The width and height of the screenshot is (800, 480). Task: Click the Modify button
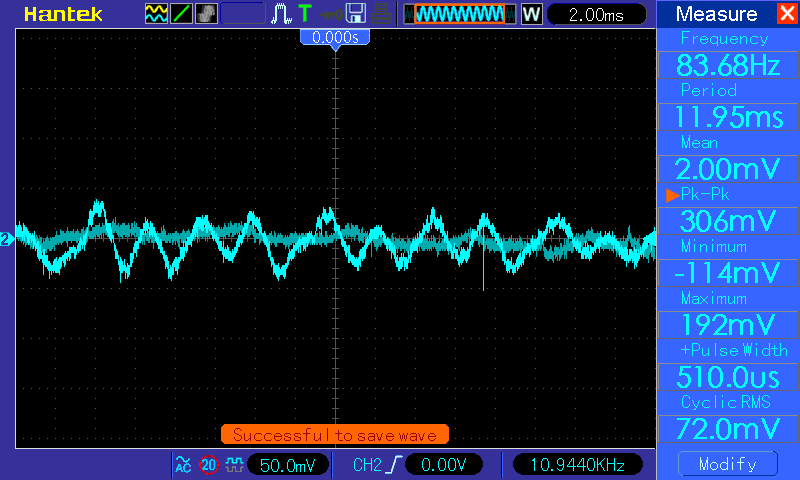click(x=728, y=464)
